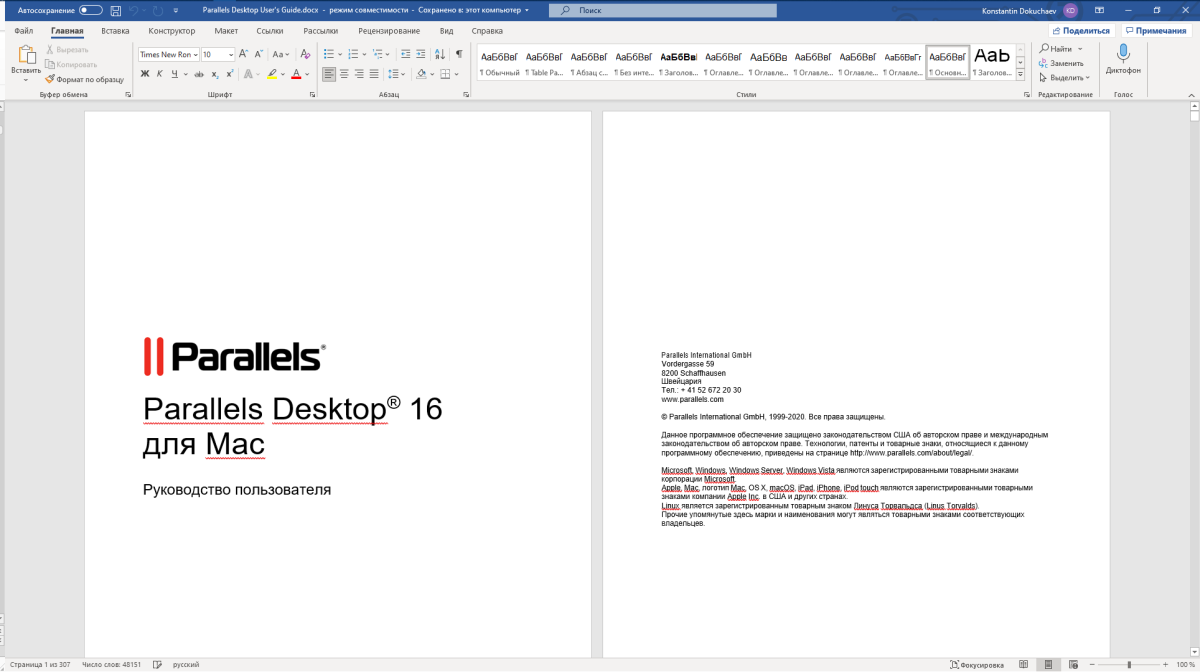
Task: Click Найти to search document
Action: [1056, 49]
